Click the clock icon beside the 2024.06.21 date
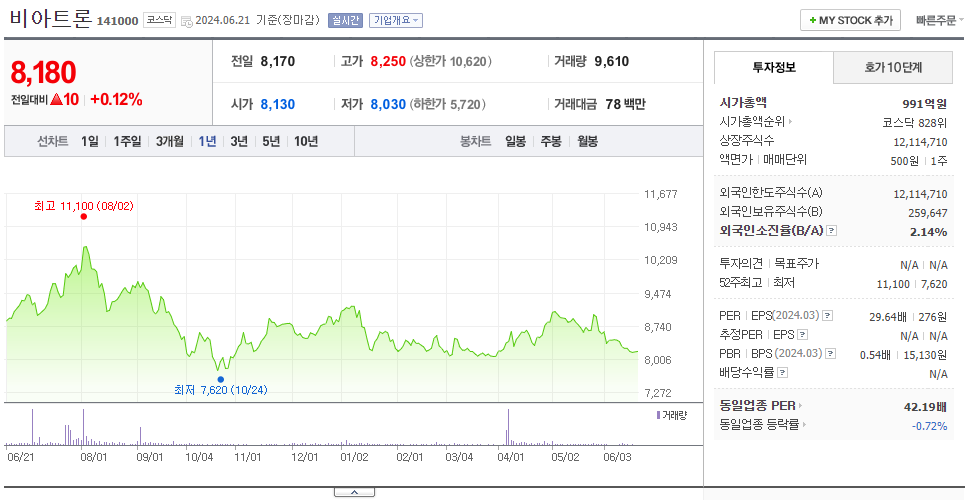The width and height of the screenshot is (968, 500). pyautogui.click(x=187, y=21)
